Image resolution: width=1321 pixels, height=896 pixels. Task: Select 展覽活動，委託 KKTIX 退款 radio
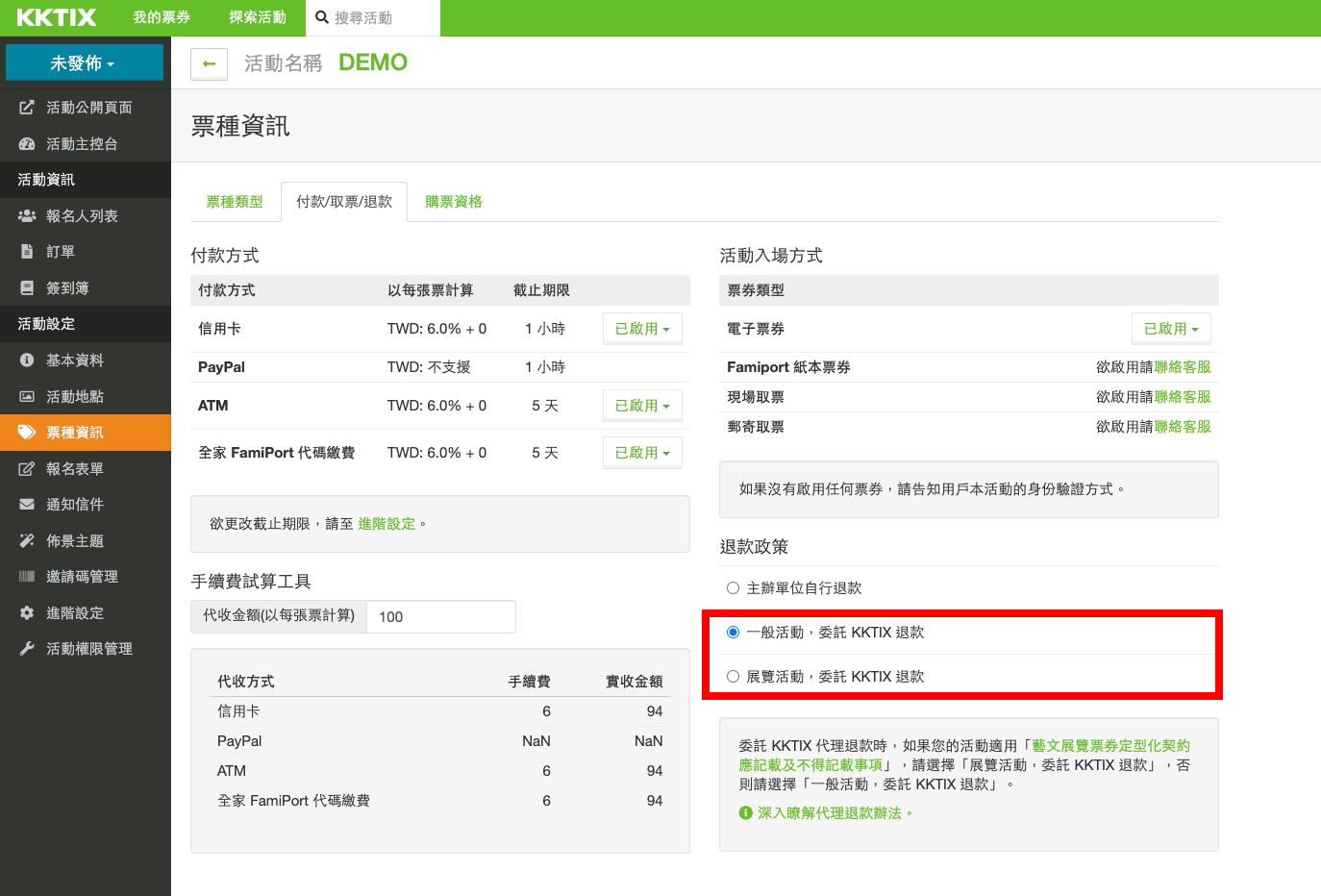734,677
